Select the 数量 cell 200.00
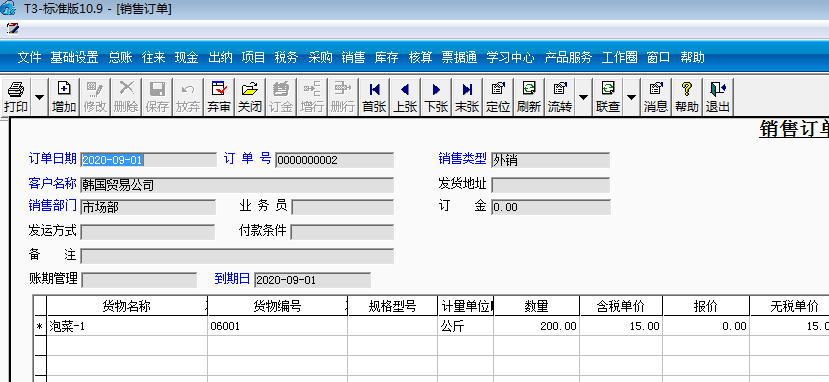 (x=537, y=327)
